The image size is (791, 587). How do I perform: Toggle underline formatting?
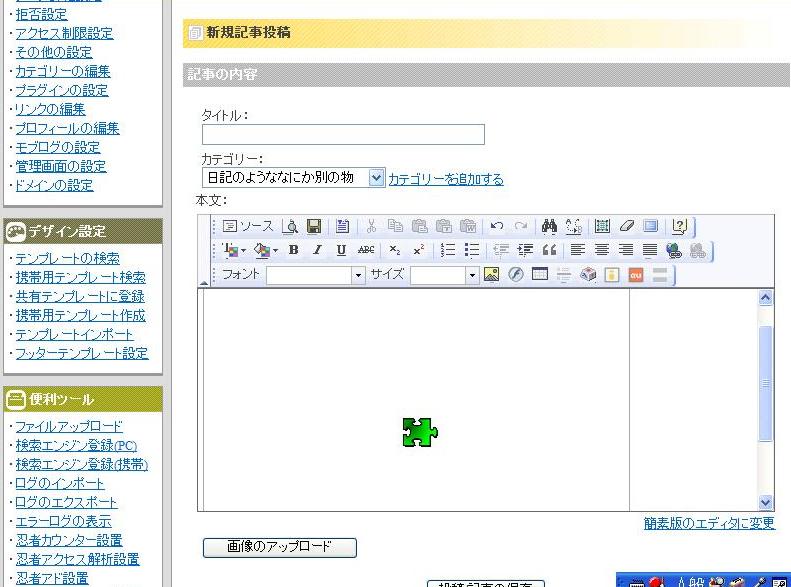click(x=342, y=250)
